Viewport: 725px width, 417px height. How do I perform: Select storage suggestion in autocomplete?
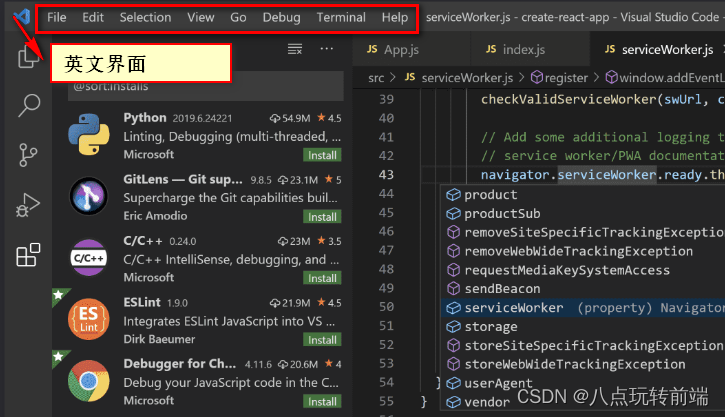pyautogui.click(x=583, y=327)
